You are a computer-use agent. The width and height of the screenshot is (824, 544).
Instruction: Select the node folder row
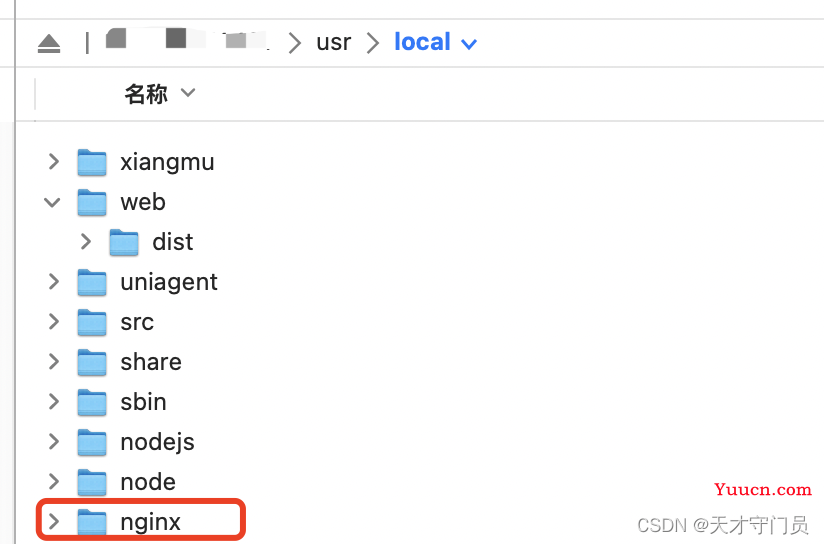pyautogui.click(x=420, y=482)
